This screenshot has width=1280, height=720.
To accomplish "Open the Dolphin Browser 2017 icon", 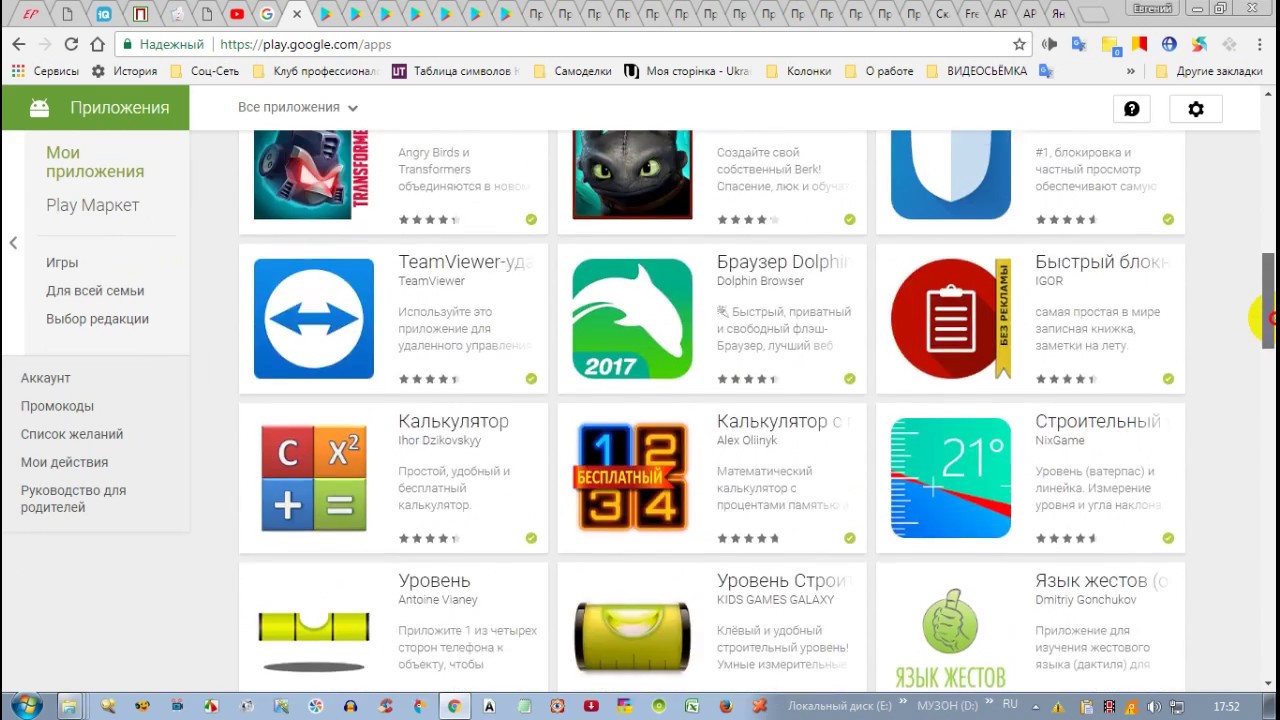I will click(632, 319).
